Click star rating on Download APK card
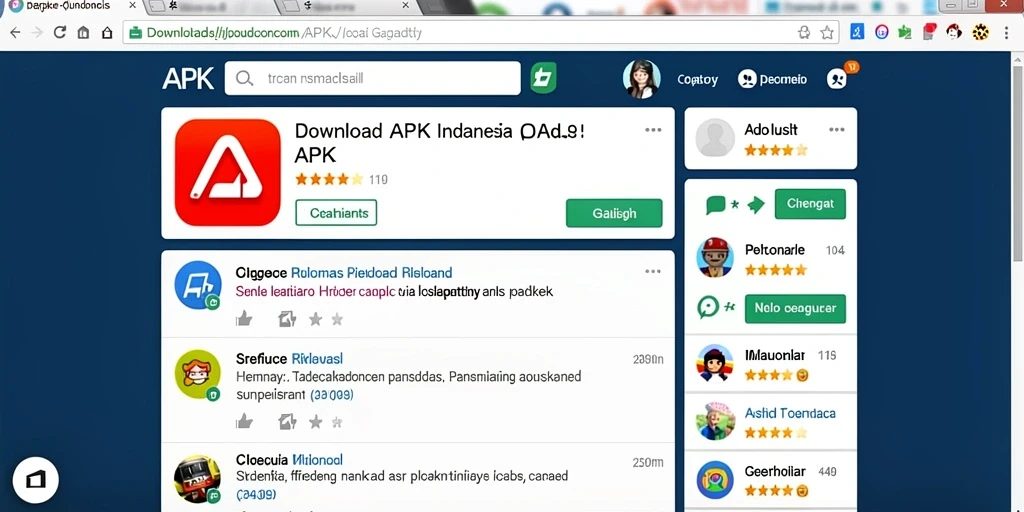 click(x=328, y=179)
